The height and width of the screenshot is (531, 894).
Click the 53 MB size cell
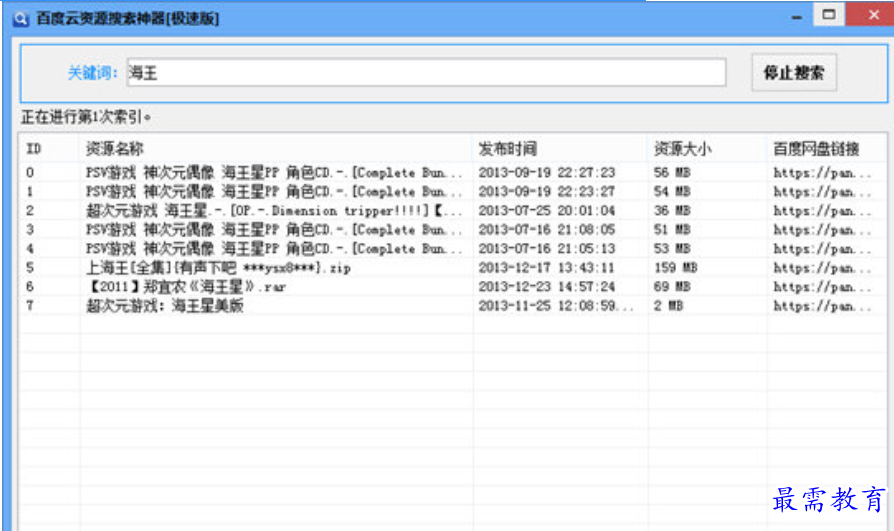pos(672,249)
